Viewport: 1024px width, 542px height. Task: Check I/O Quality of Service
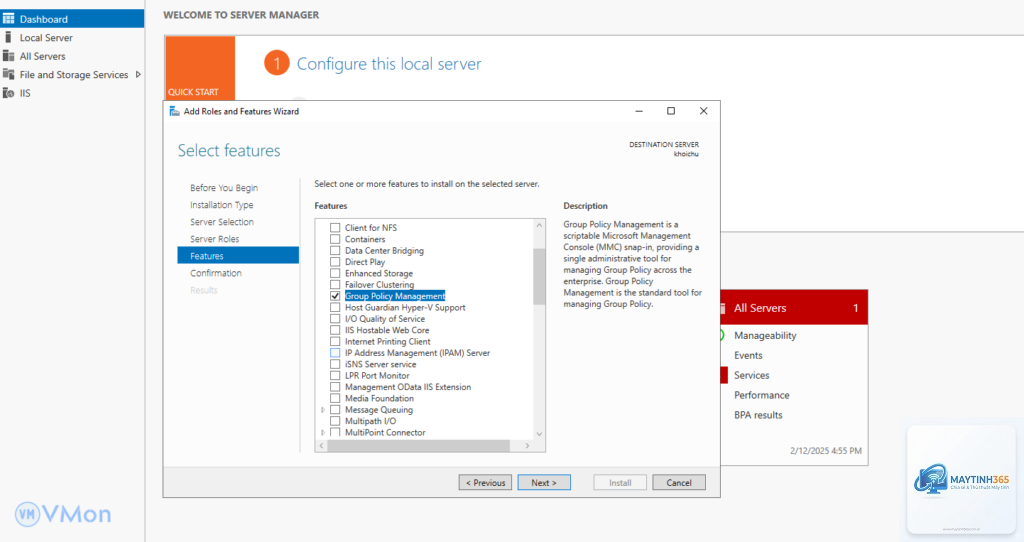click(335, 319)
